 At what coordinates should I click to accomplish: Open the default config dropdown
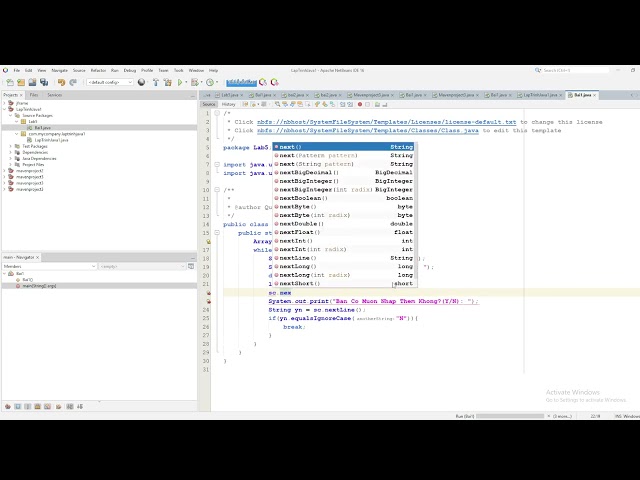[110, 82]
